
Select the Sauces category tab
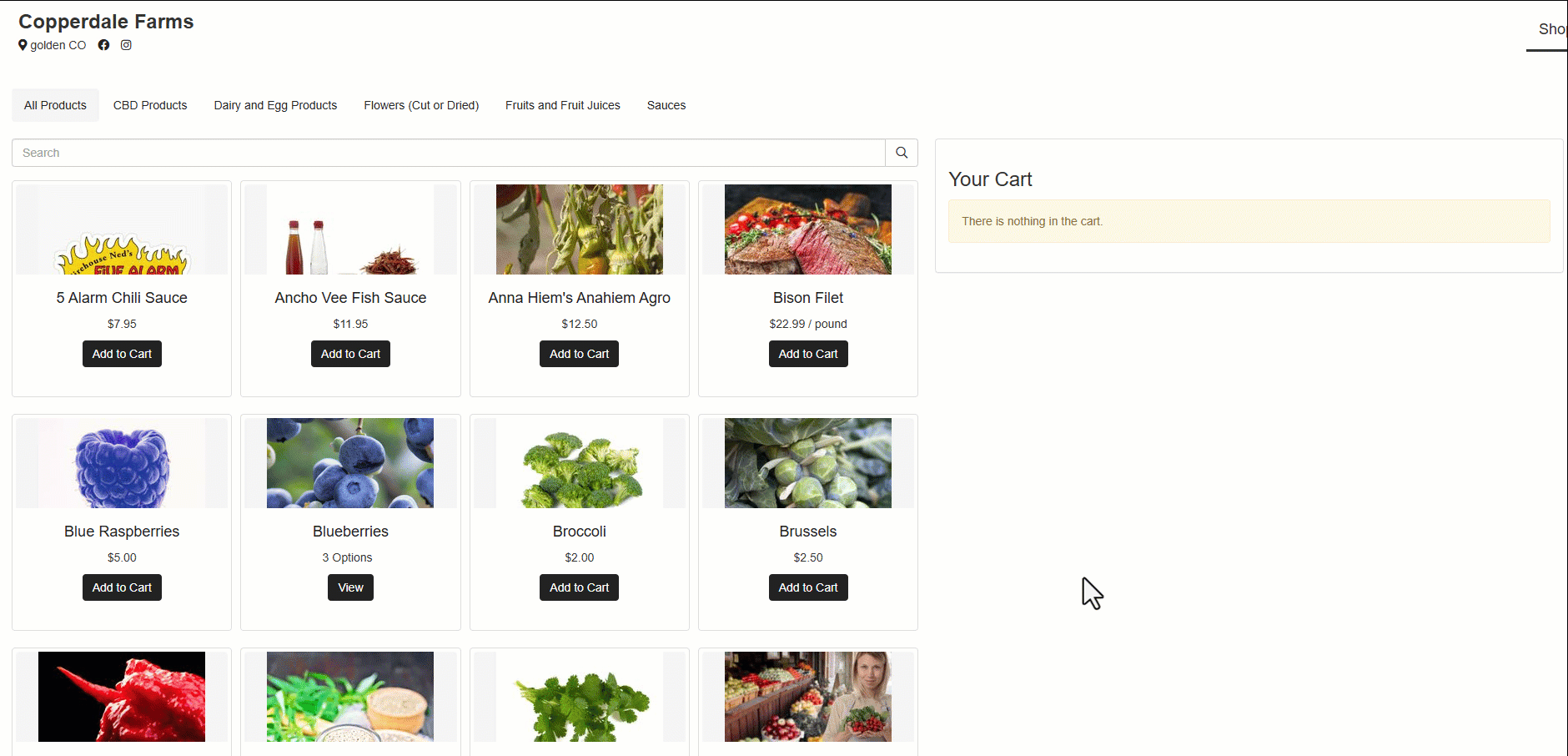coord(666,105)
